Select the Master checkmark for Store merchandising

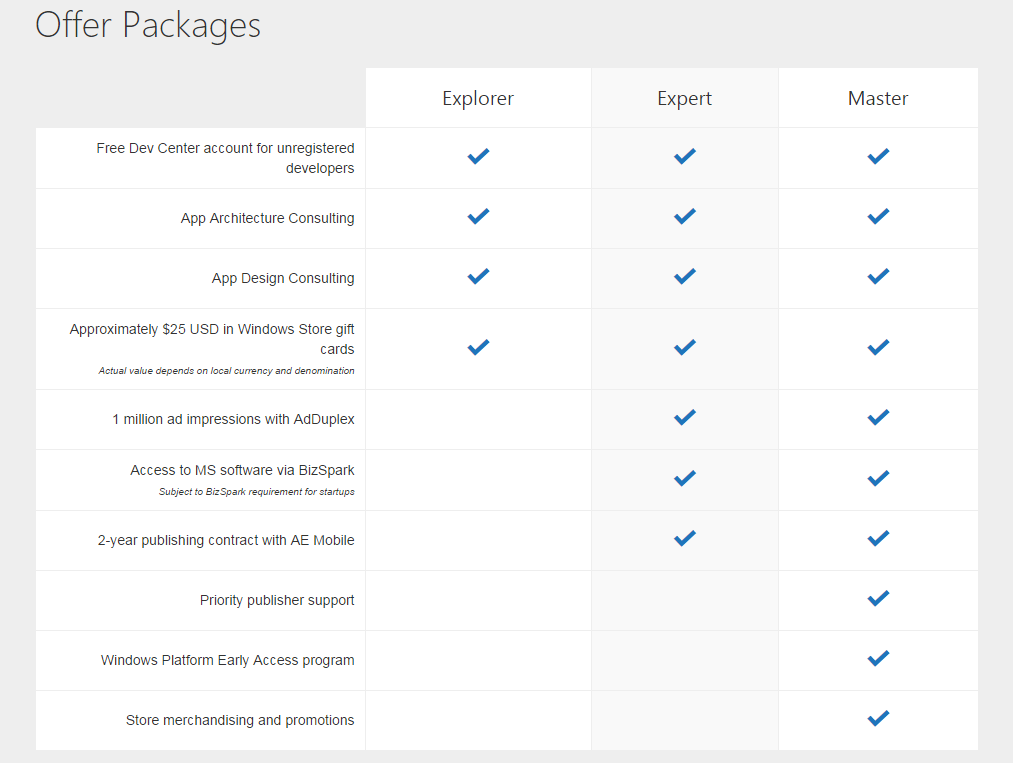pos(878,718)
